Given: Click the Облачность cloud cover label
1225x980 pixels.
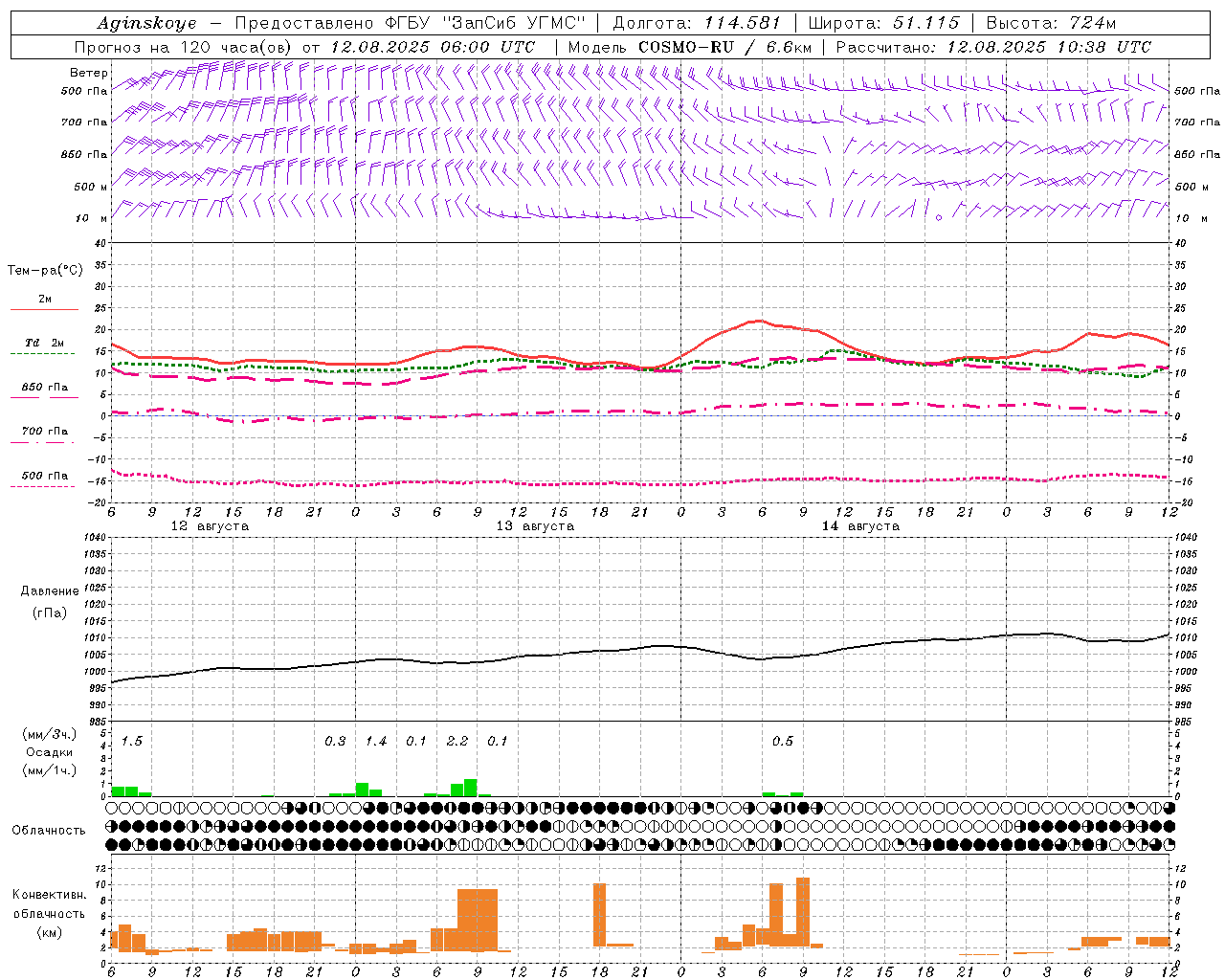Looking at the screenshot, I should coord(49,830).
